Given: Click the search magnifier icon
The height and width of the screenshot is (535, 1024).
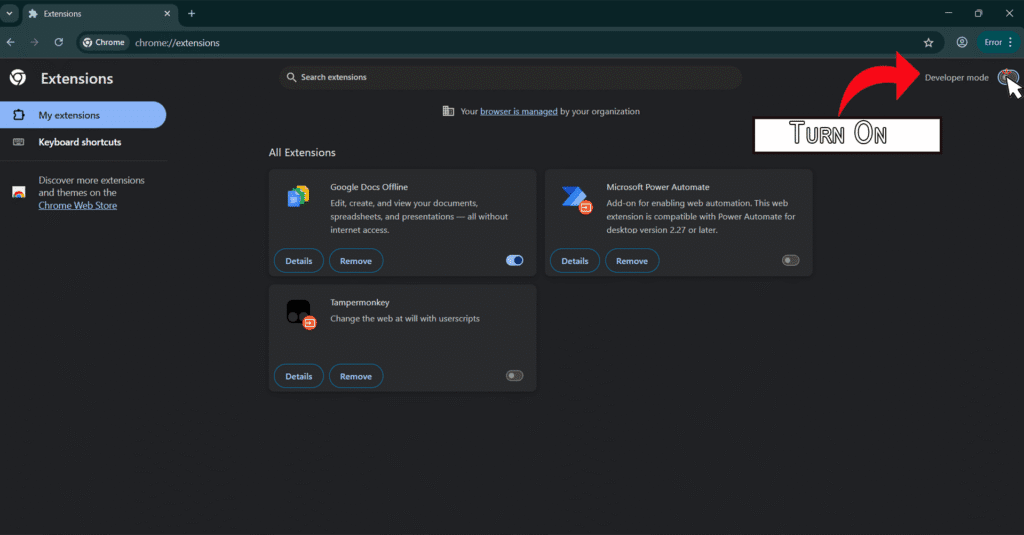Looking at the screenshot, I should tap(291, 77).
